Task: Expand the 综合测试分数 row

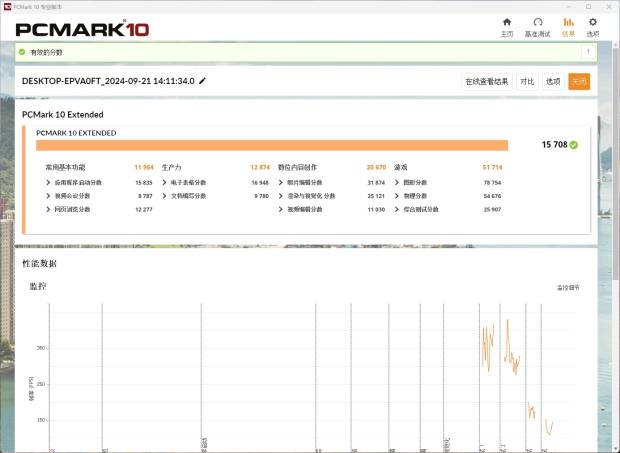Action: pos(397,210)
